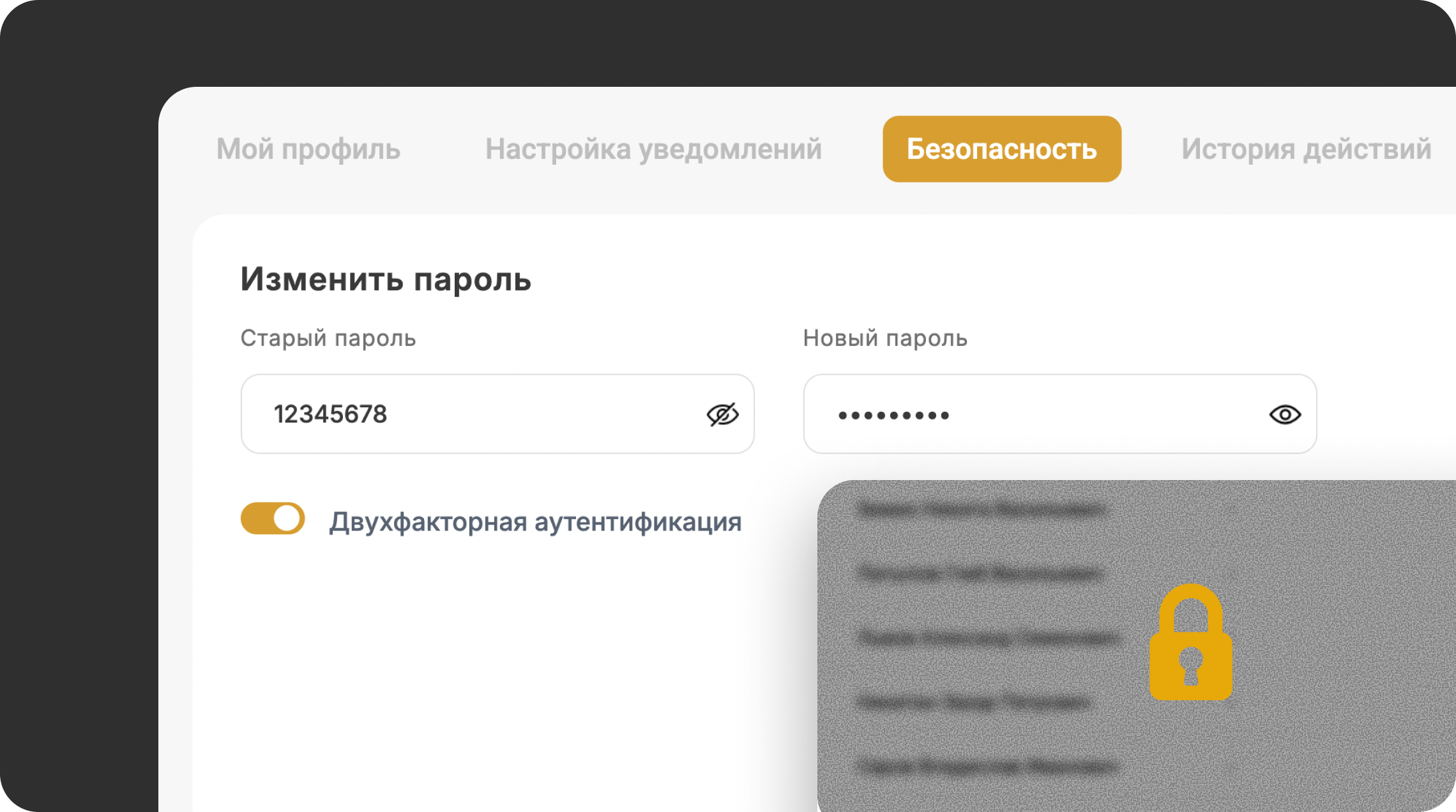1456x812 pixels.
Task: Click the Изменить пароль heading
Action: click(x=386, y=280)
